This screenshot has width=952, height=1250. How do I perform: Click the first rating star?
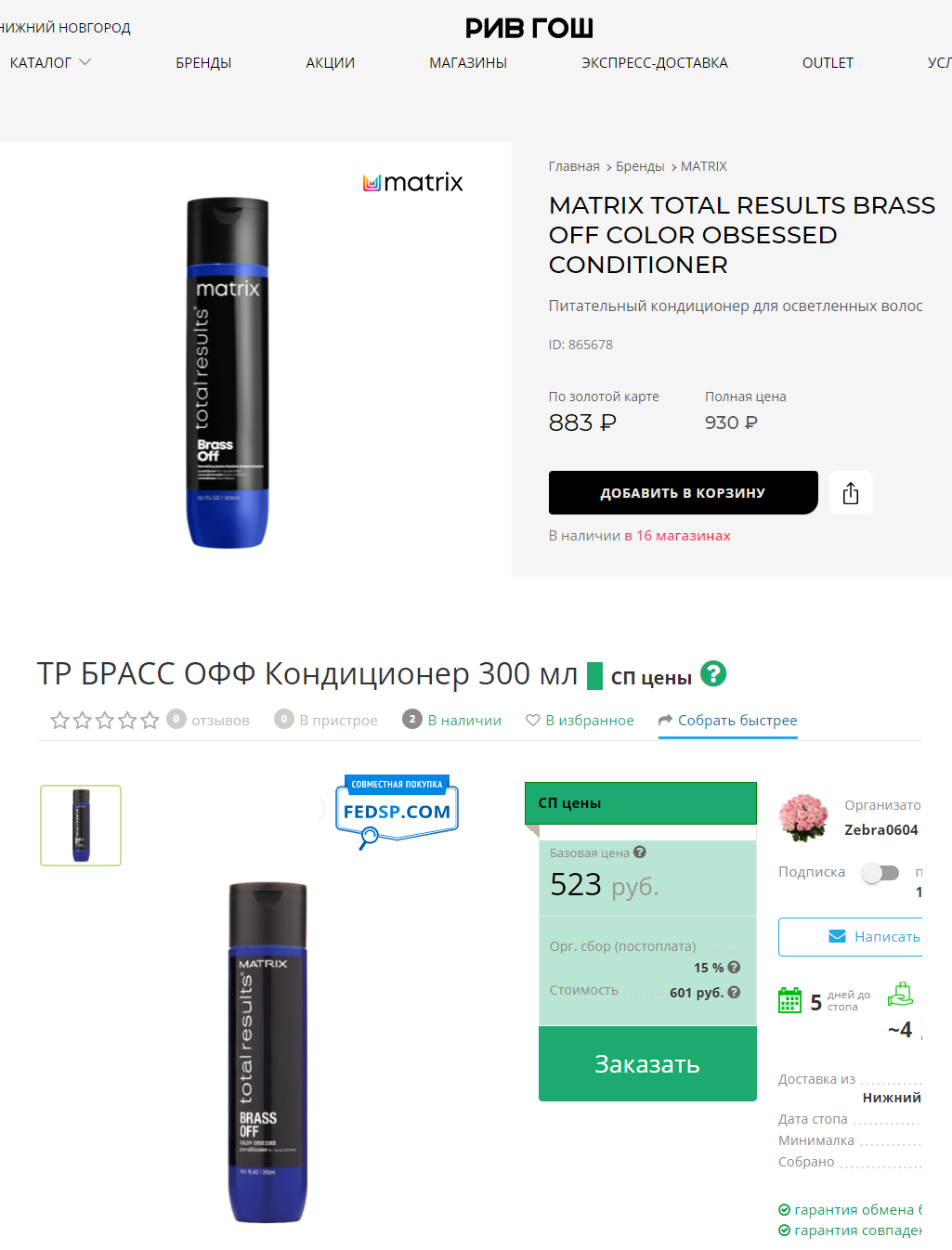coord(59,720)
